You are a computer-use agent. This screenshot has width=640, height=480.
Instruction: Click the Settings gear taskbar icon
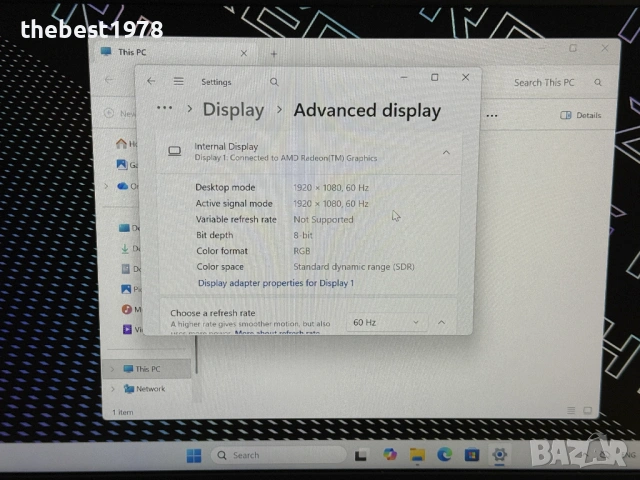[x=499, y=455]
